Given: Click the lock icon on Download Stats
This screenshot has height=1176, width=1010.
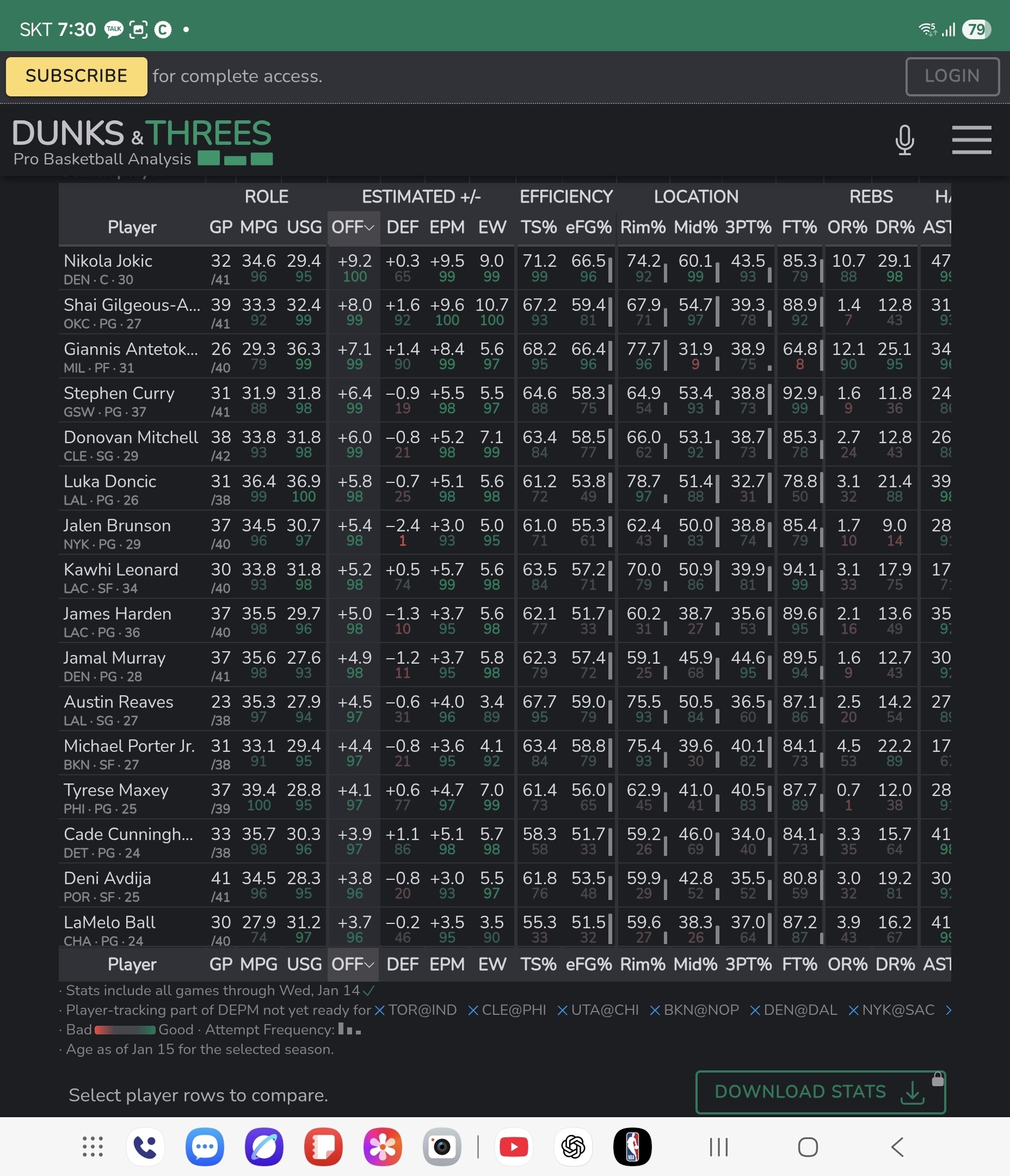Looking at the screenshot, I should click(x=938, y=1079).
